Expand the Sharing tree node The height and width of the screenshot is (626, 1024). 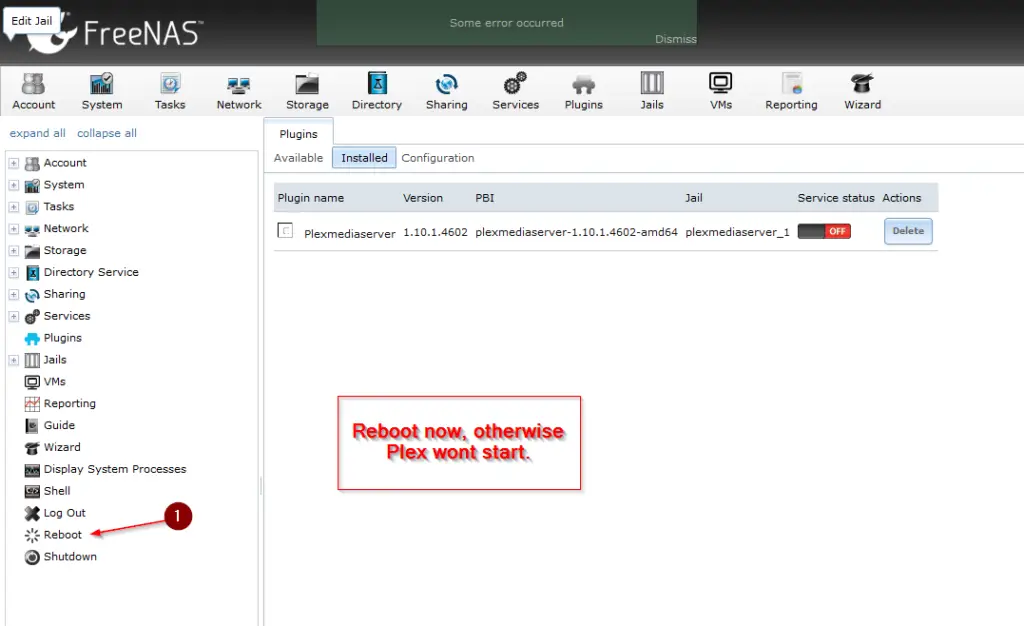(14, 294)
